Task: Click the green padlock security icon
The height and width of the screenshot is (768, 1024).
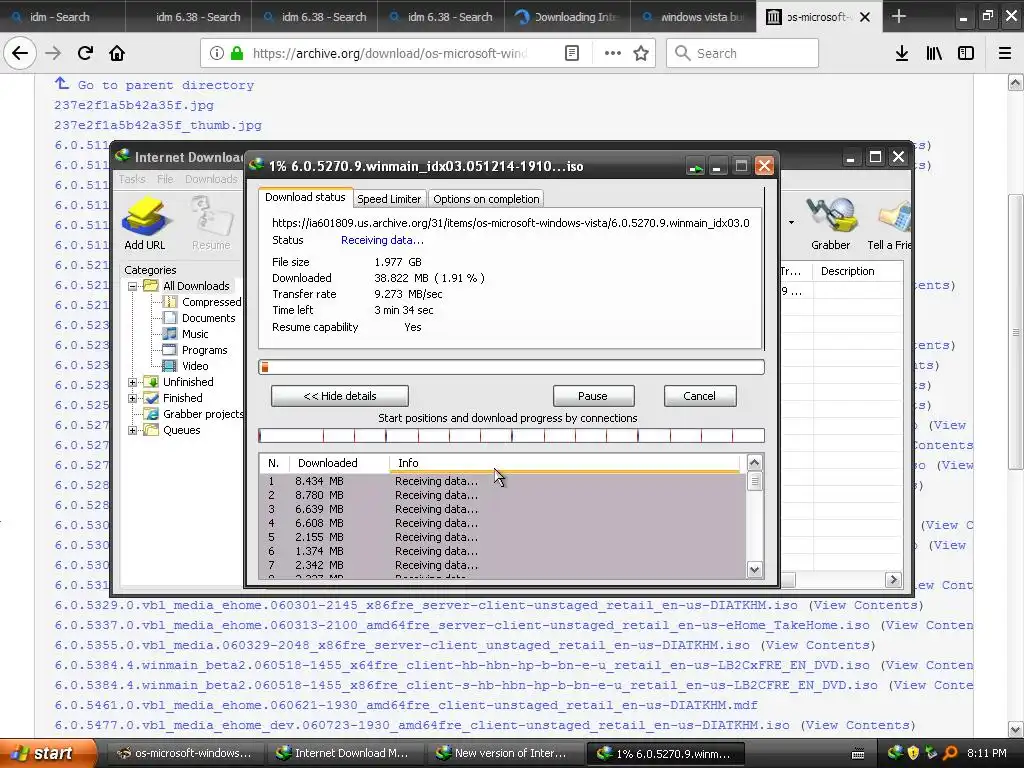Action: point(237,54)
